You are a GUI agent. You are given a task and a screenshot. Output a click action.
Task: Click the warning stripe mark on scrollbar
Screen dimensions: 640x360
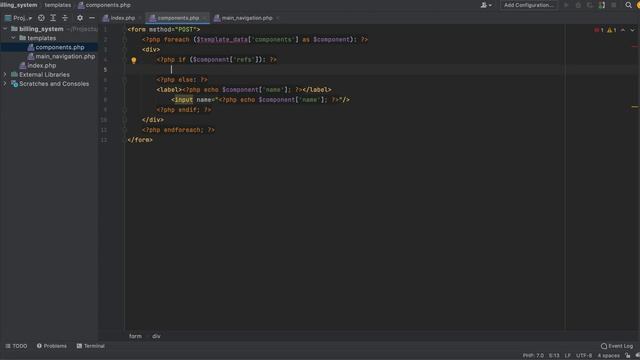635,107
